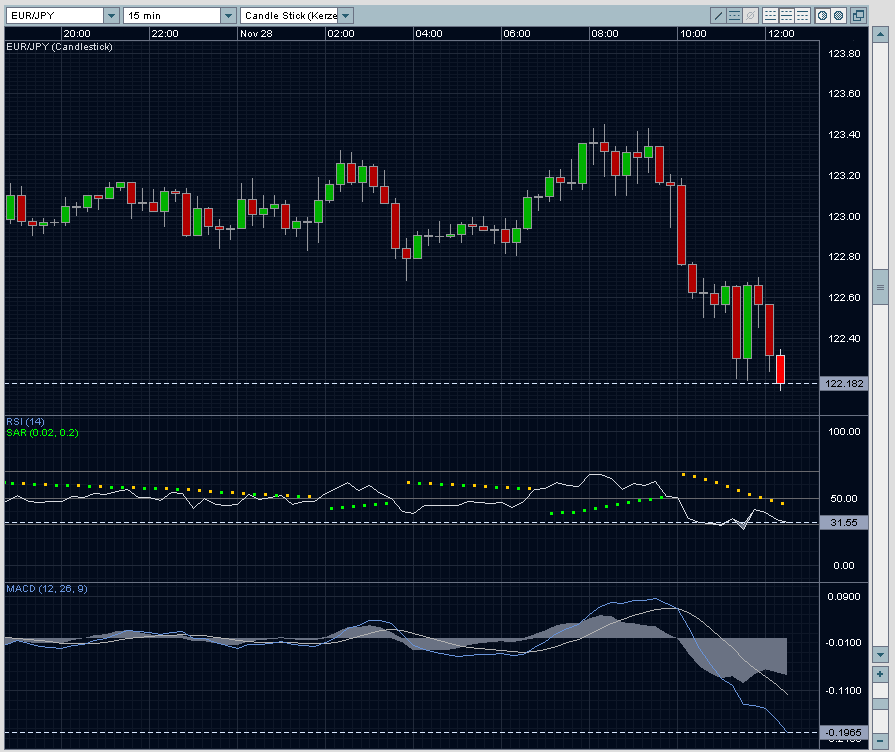Click the greyed-out delete drawing icon

click(x=751, y=15)
